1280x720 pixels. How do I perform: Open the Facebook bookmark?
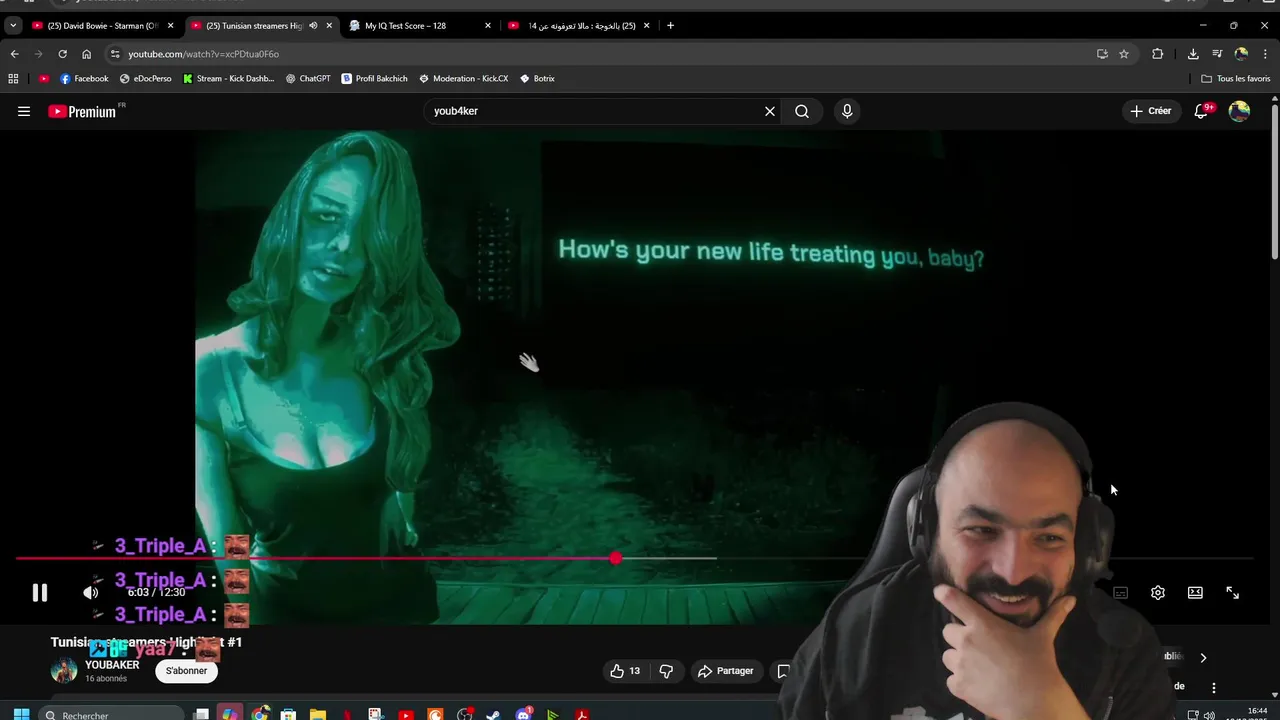(x=84, y=78)
